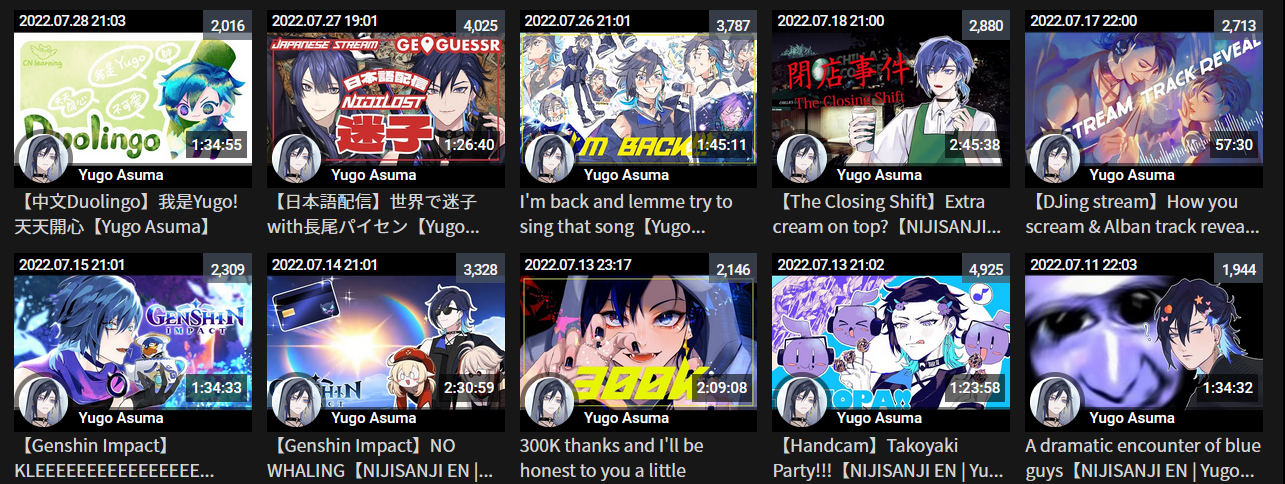This screenshot has height=484, width=1285.
Task: Open the Takoyaki Party handcam thumbnail
Action: click(x=891, y=340)
